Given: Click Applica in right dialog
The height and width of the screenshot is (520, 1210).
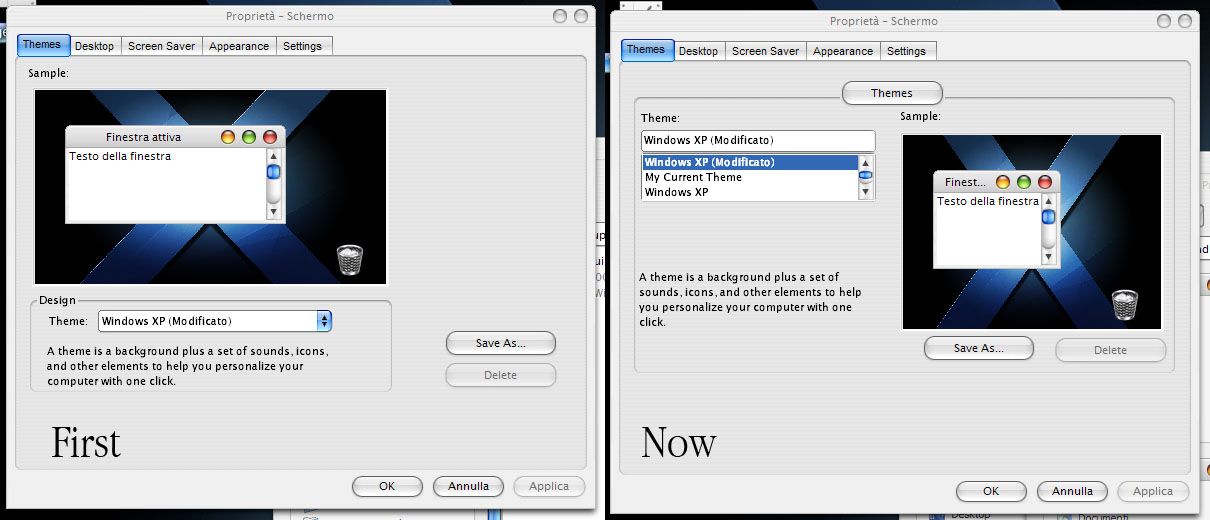Looking at the screenshot, I should [x=1153, y=491].
